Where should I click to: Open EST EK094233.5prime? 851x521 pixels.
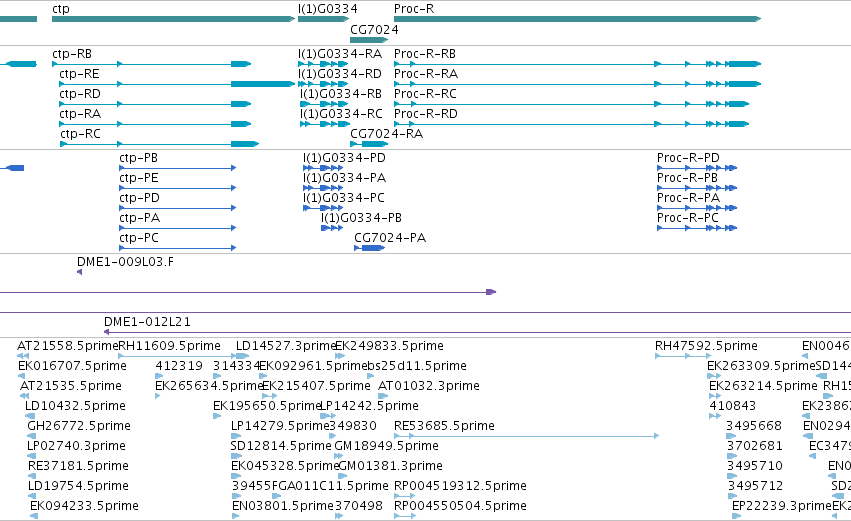(84, 506)
